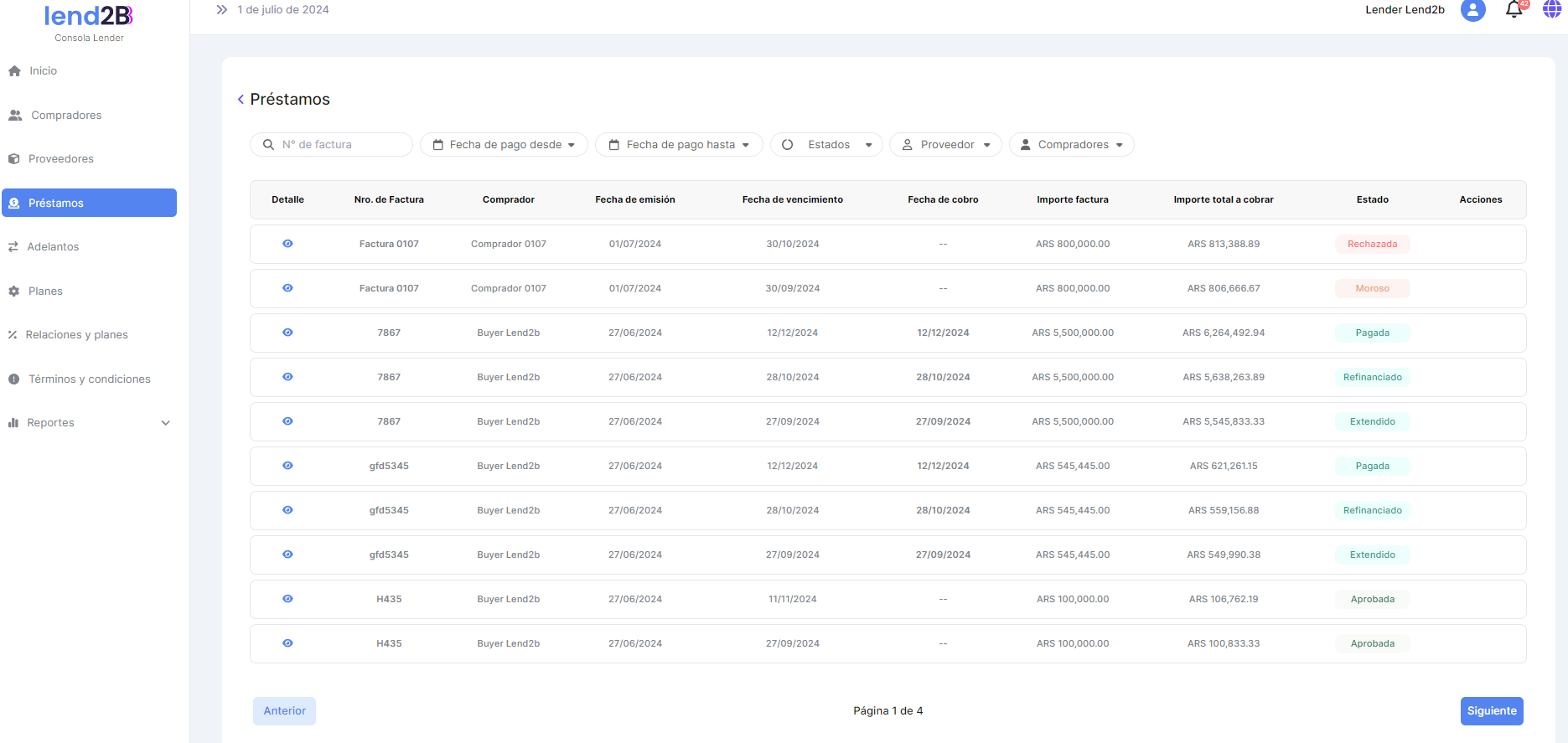1568x743 pixels.
Task: Open eye icon for the Moroso loan row
Action: 287,288
